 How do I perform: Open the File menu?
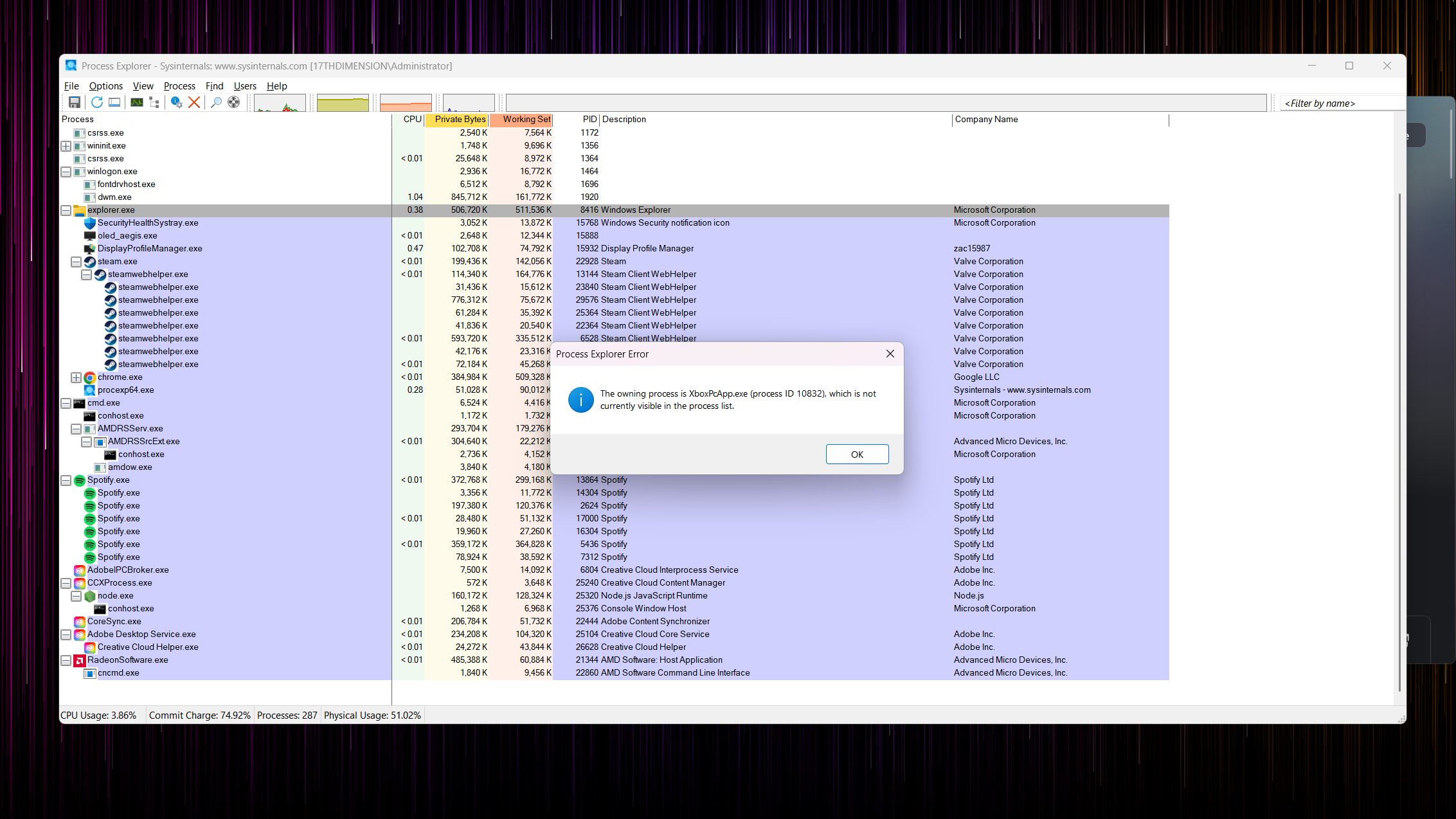pyautogui.click(x=71, y=86)
